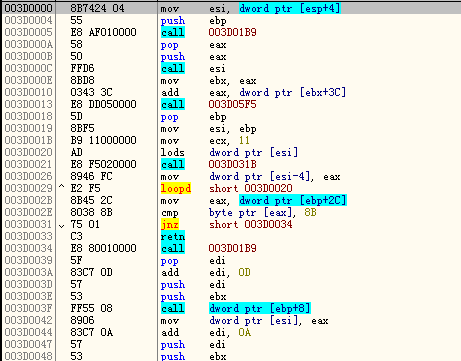This screenshot has height=361, width=461.
Task: Click the pop ebp instruction
Action: click(194, 117)
